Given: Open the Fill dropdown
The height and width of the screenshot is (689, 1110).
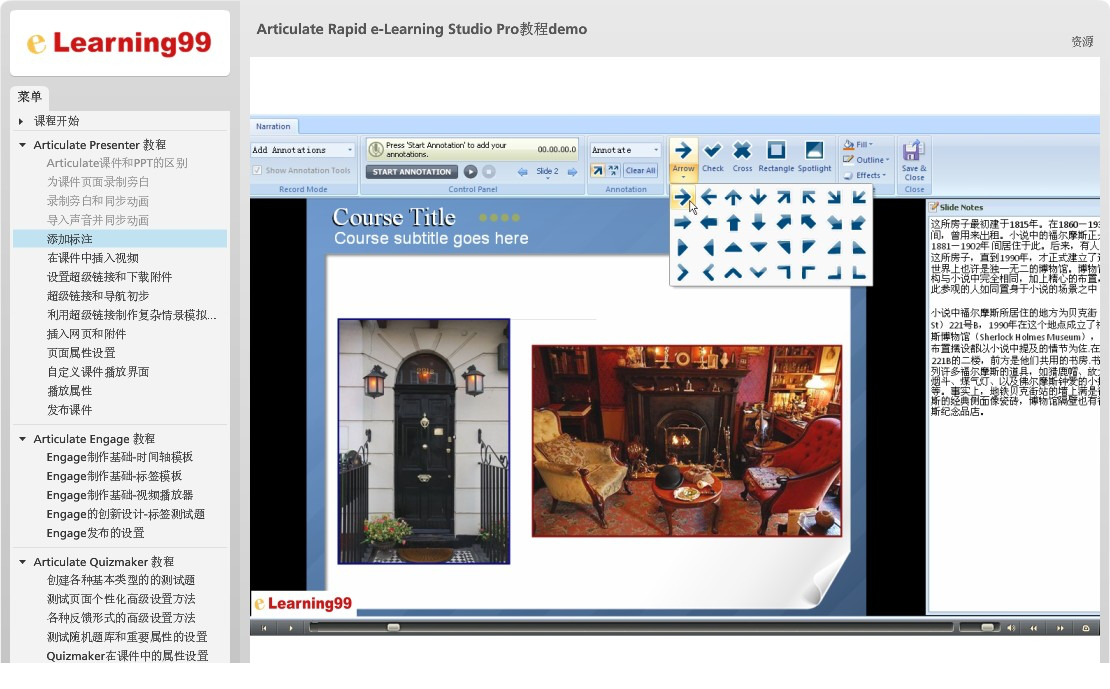Looking at the screenshot, I should (857, 144).
